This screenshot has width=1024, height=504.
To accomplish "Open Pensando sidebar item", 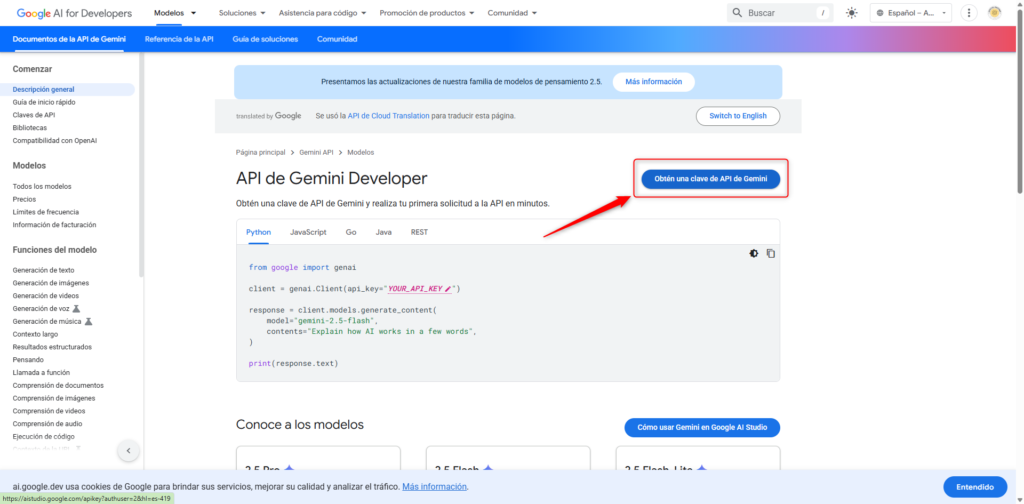I will (x=28, y=360).
